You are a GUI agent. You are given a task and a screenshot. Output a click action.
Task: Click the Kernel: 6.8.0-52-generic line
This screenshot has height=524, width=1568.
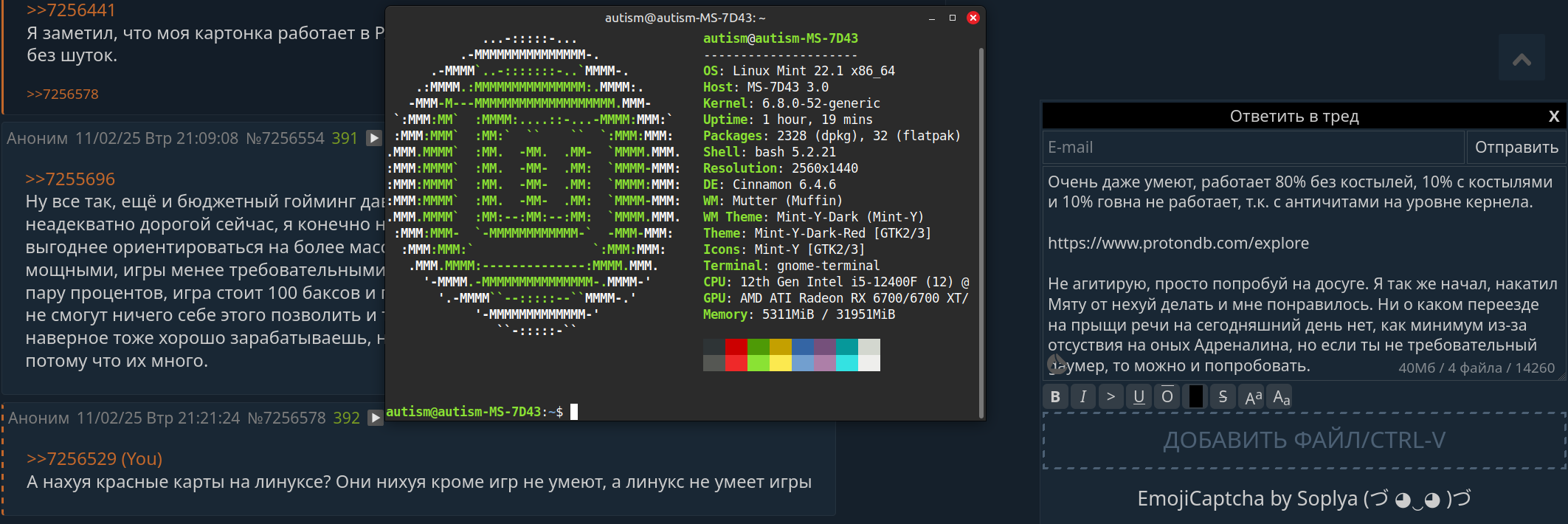(x=792, y=103)
